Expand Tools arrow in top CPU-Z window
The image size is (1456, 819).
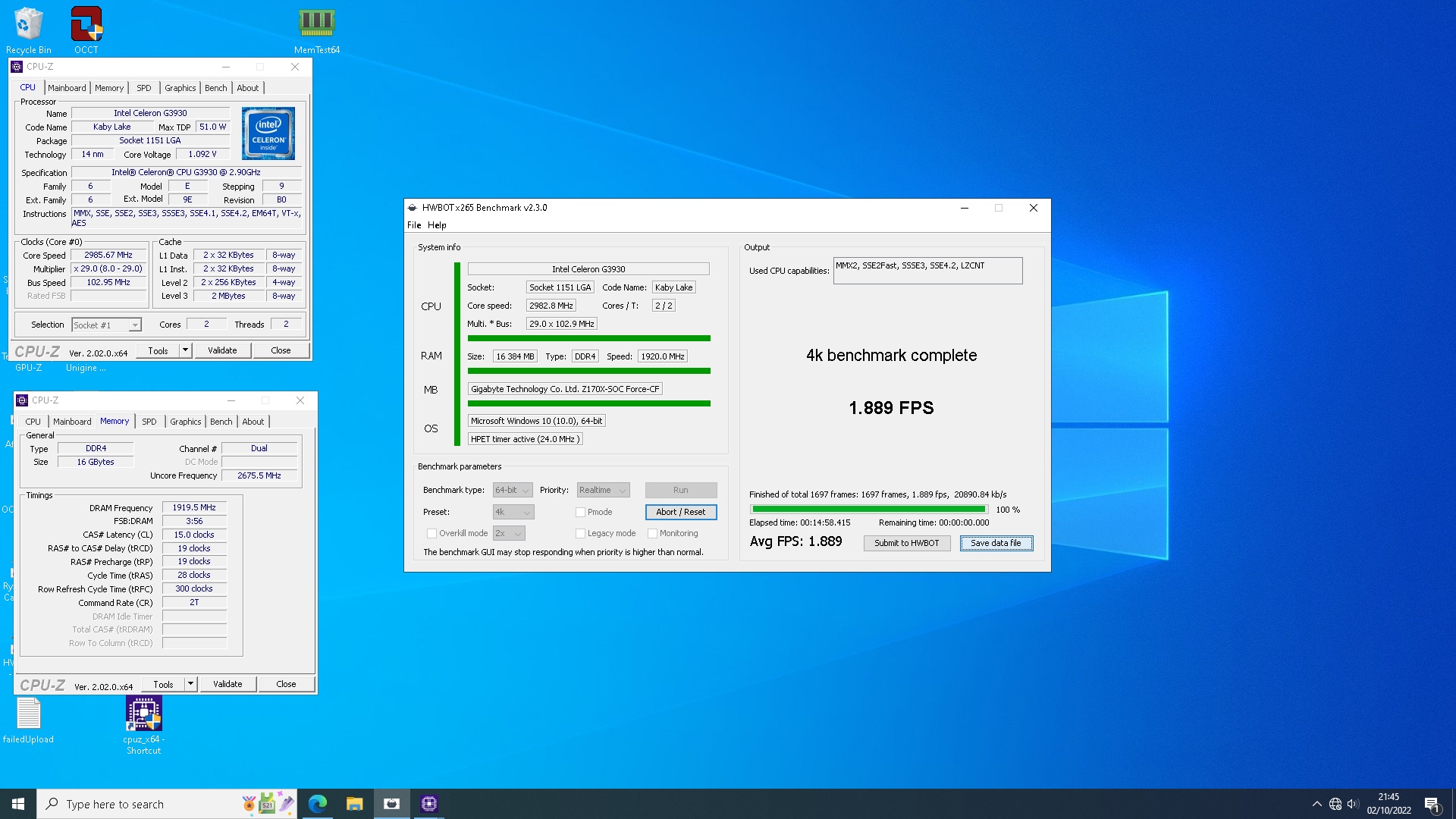pos(185,350)
